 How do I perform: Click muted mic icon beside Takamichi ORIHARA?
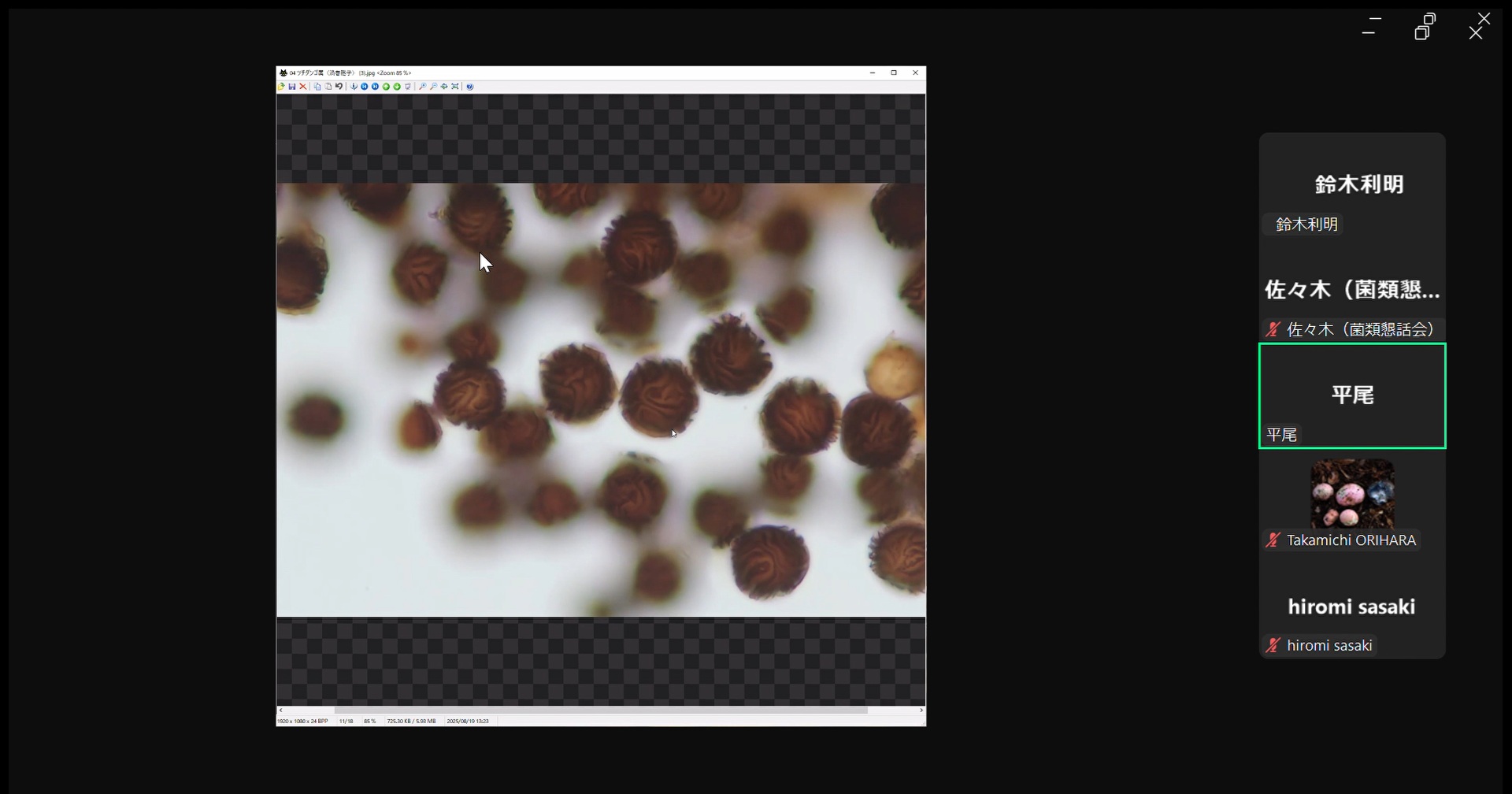tap(1273, 540)
